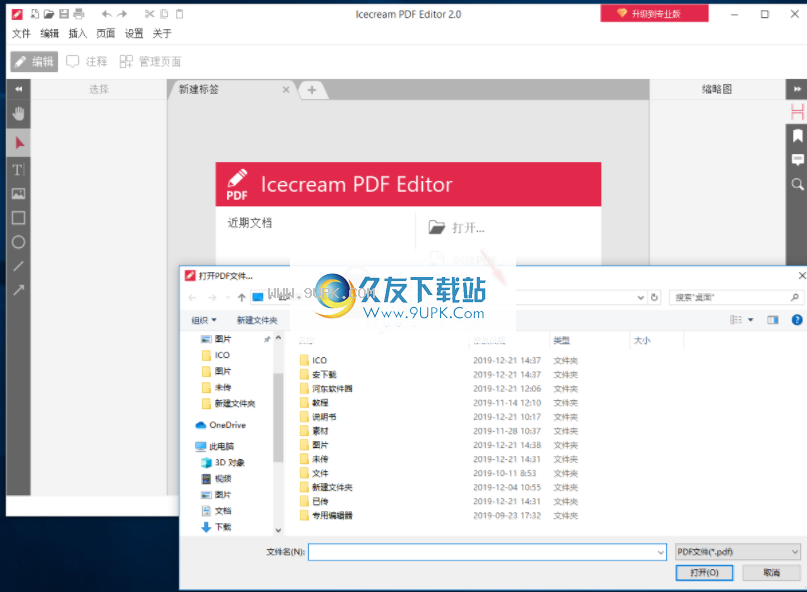
Task: Select the Text tool in the left toolbar
Action: (19, 170)
